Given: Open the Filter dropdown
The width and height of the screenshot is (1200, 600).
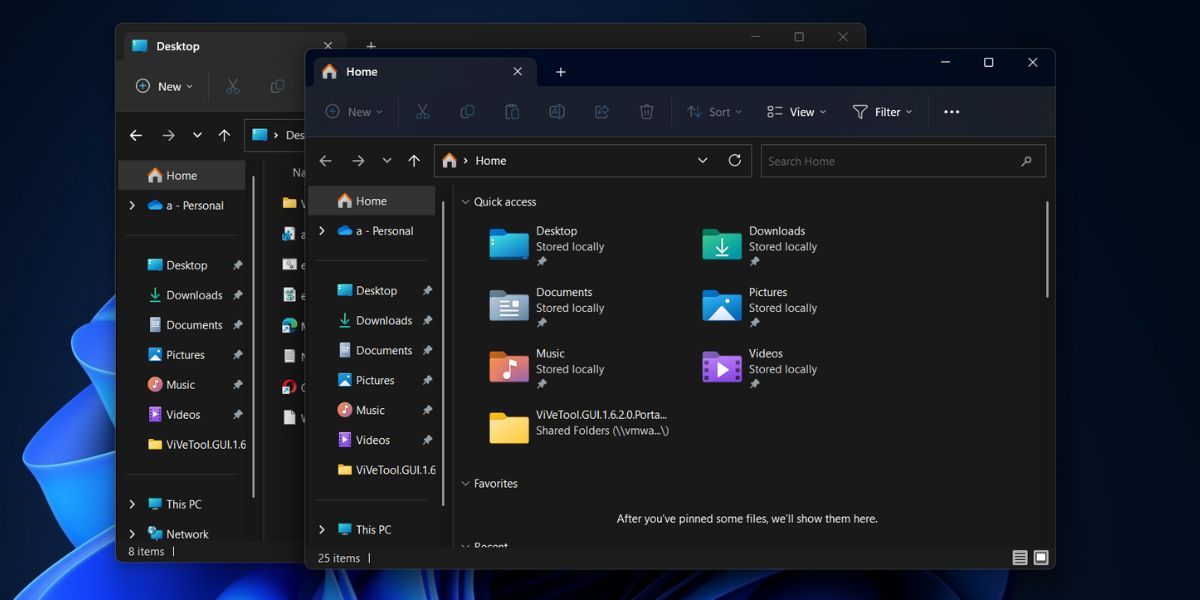Looking at the screenshot, I should pyautogui.click(x=882, y=111).
